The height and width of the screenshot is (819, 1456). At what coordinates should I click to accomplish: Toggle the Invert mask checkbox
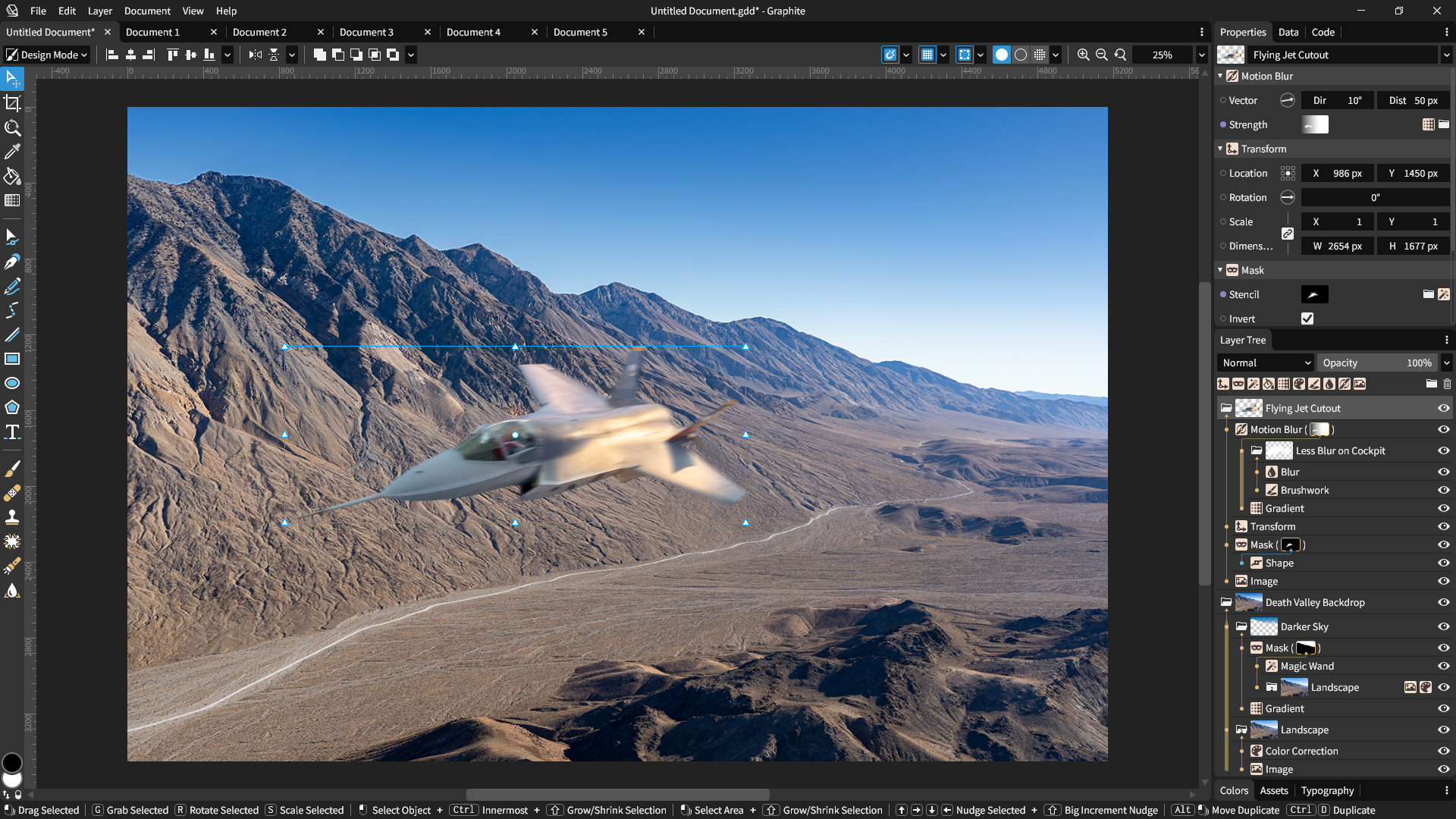[1307, 318]
